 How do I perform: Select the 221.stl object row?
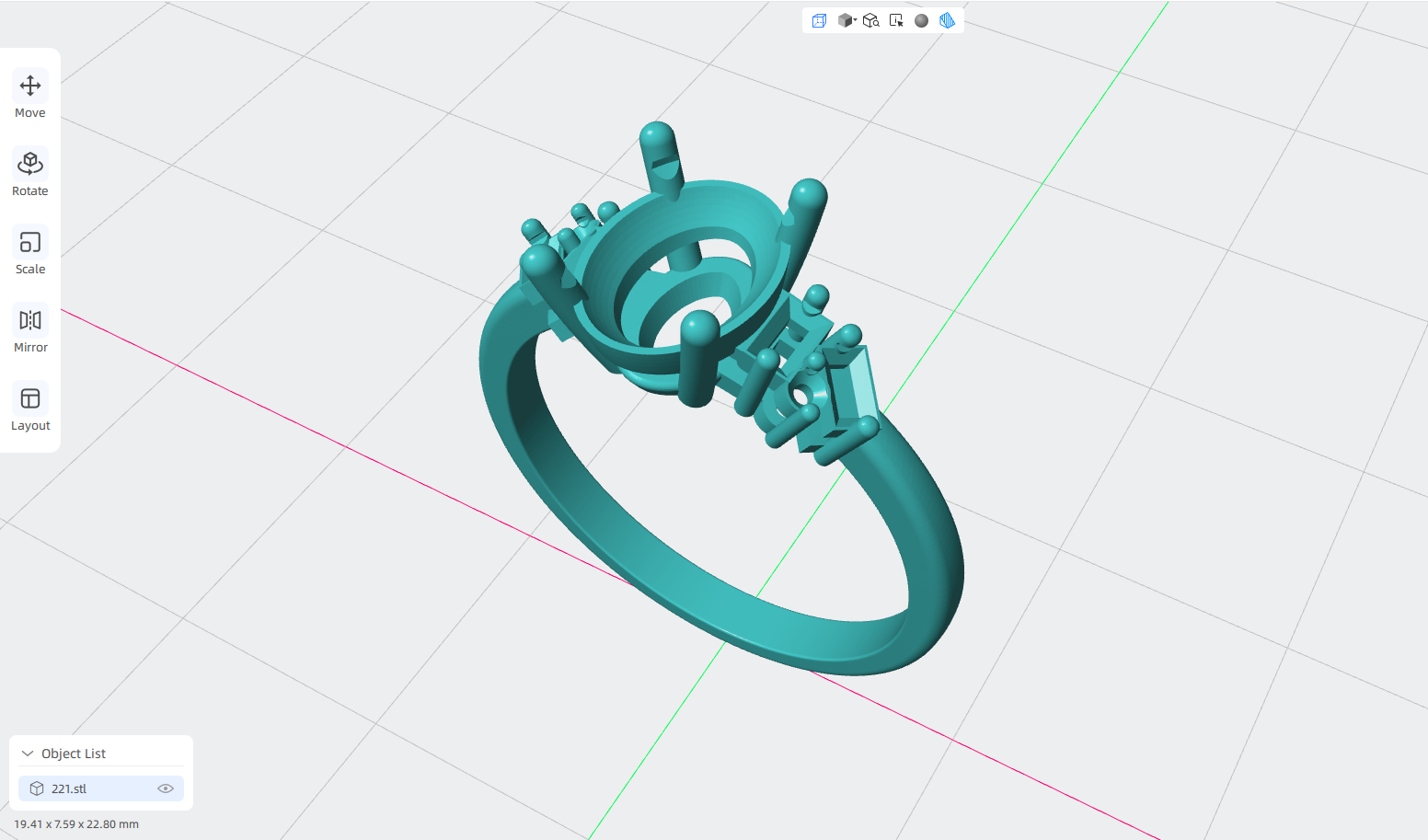[101, 788]
